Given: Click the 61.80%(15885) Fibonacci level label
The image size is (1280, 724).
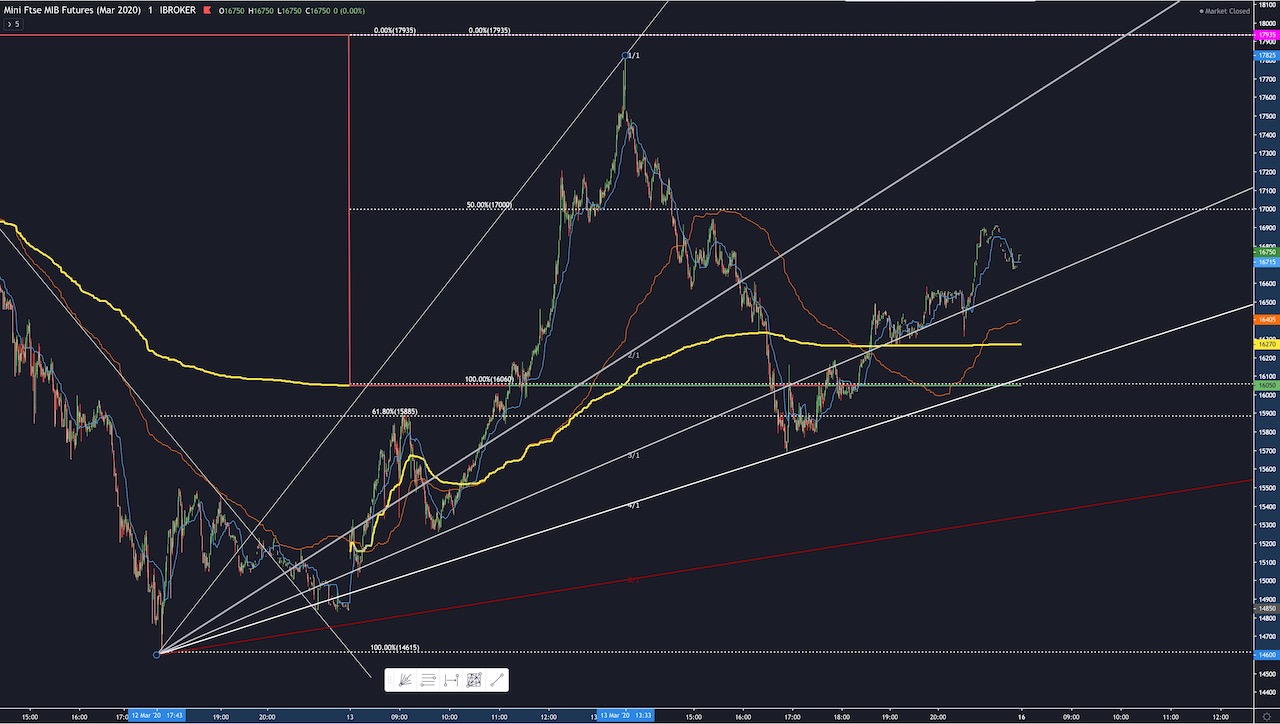Looking at the screenshot, I should point(395,411).
